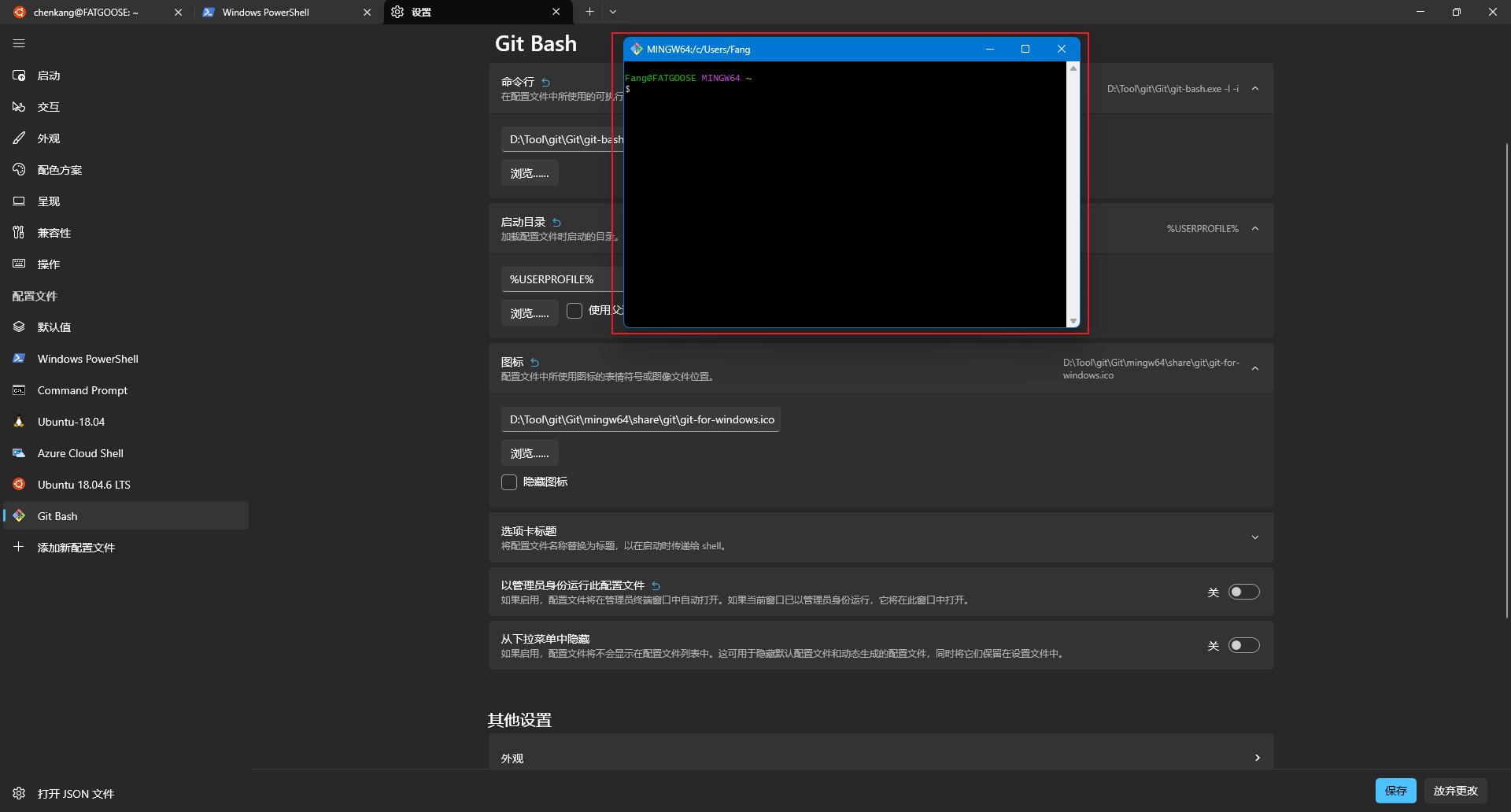Click the Azure Cloud Shell icon
This screenshot has height=812, width=1511.
(x=19, y=453)
